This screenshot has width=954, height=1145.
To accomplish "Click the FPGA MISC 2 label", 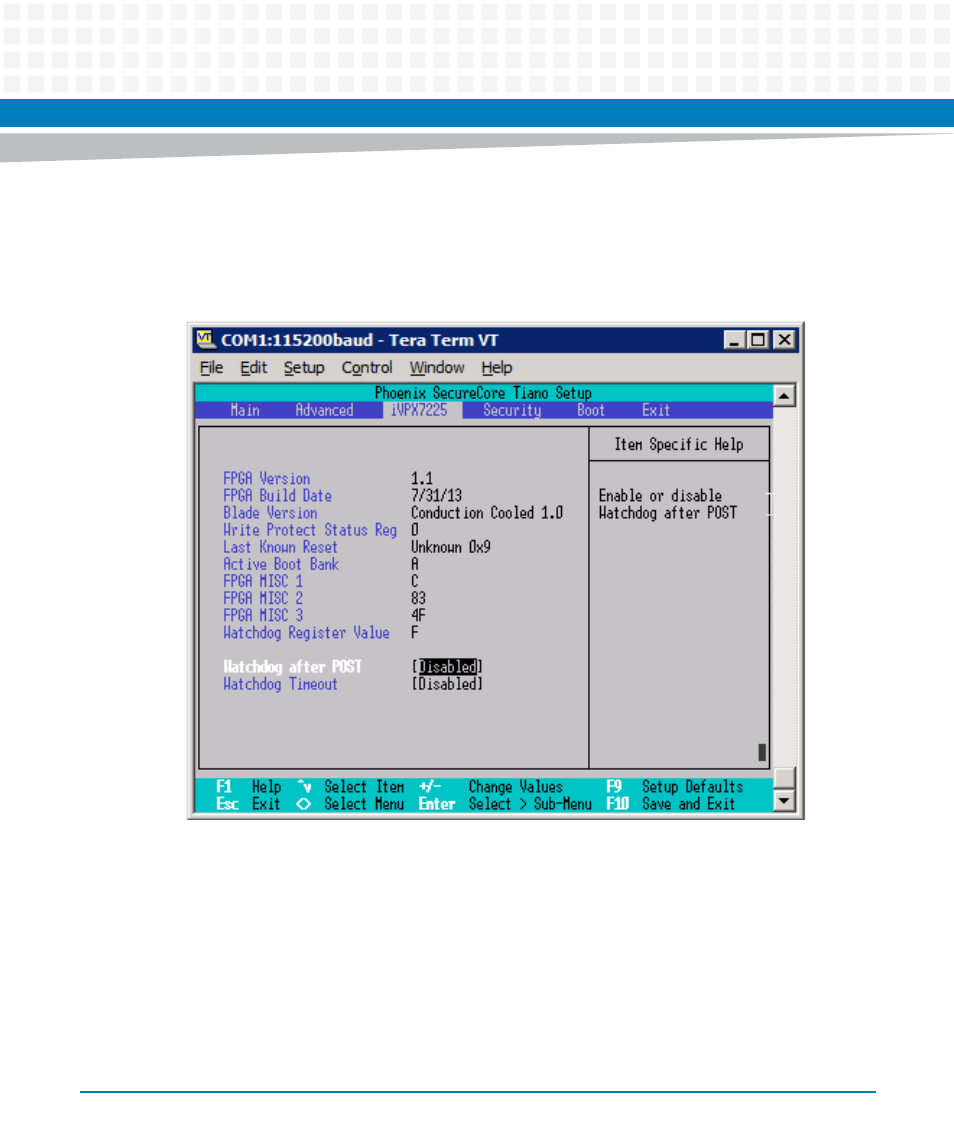I will tap(263, 599).
